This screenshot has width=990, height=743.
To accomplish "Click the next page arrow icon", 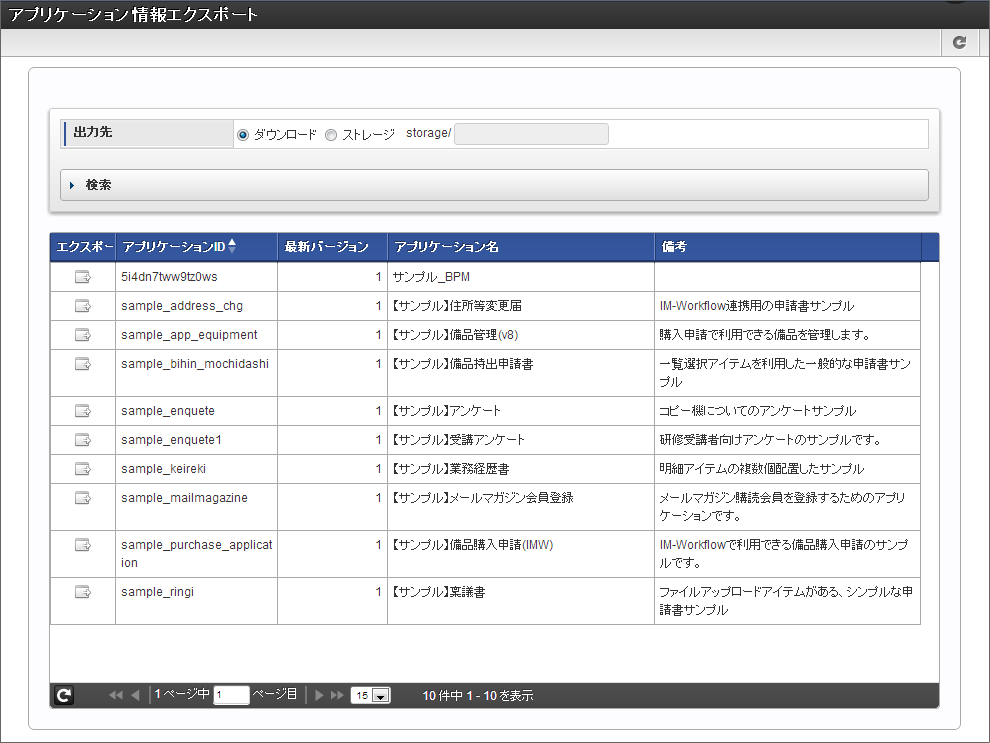I will pyautogui.click(x=318, y=694).
